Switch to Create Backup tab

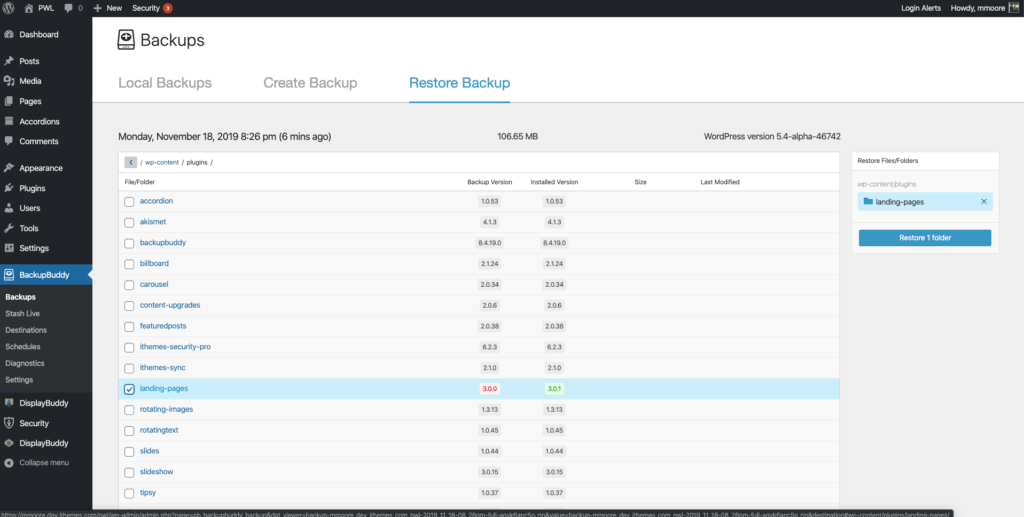tap(310, 83)
